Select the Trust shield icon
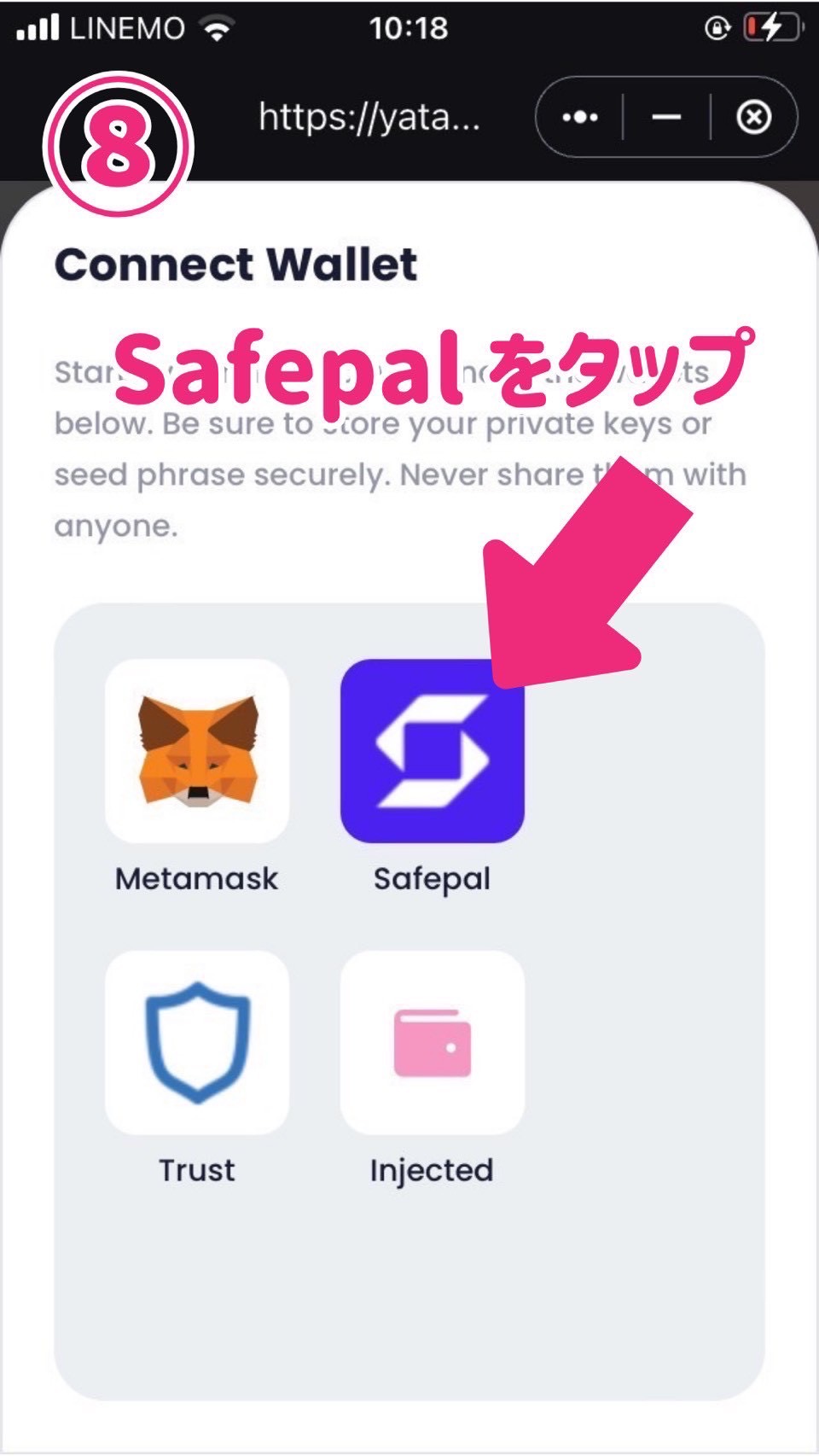Viewport: 819px width, 1456px height. [x=197, y=1042]
